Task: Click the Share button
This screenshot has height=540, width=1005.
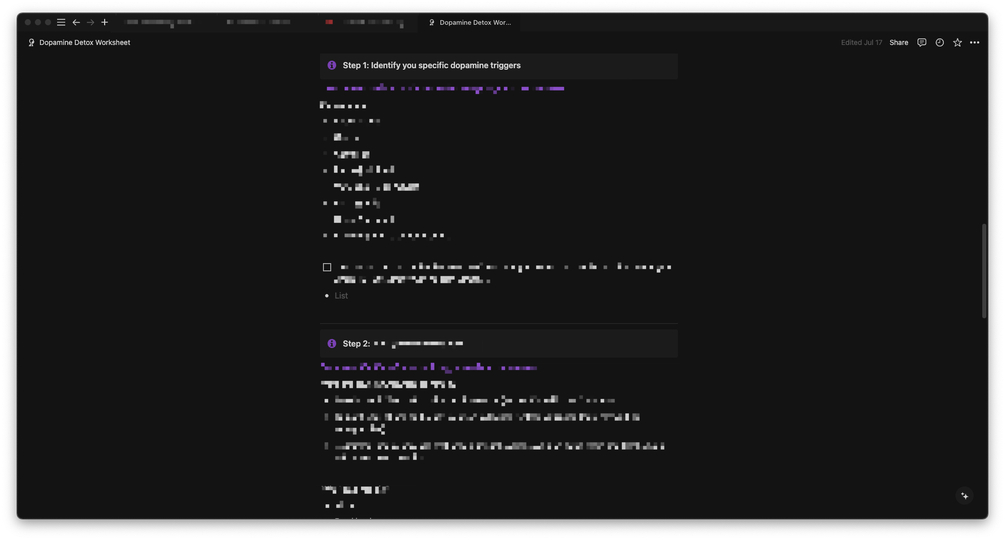Action: 899,43
